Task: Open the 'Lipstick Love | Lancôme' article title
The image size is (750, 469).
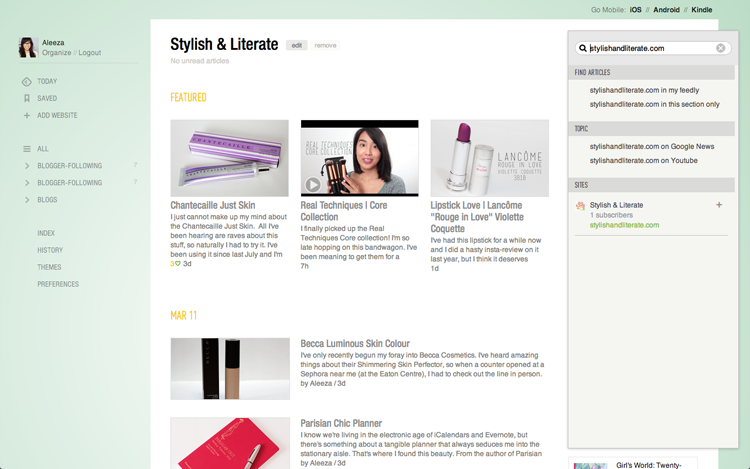Action: [x=477, y=217]
